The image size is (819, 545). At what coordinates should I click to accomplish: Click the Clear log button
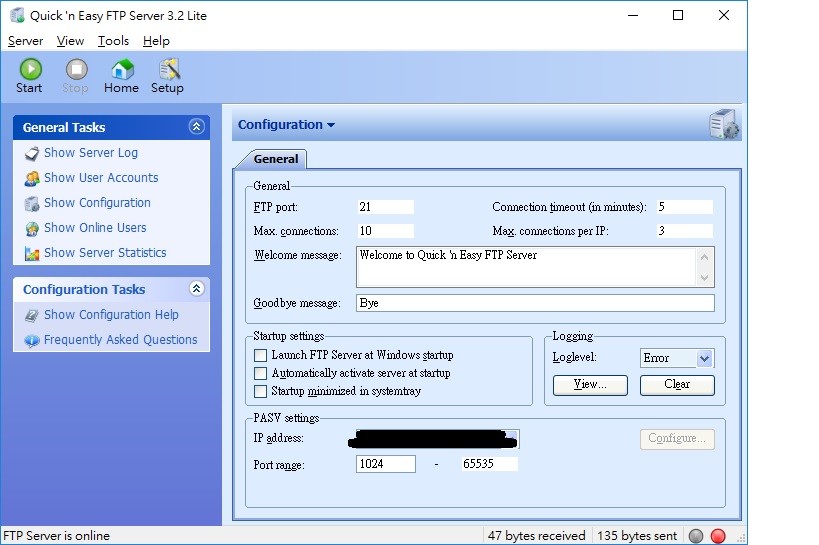tap(677, 385)
